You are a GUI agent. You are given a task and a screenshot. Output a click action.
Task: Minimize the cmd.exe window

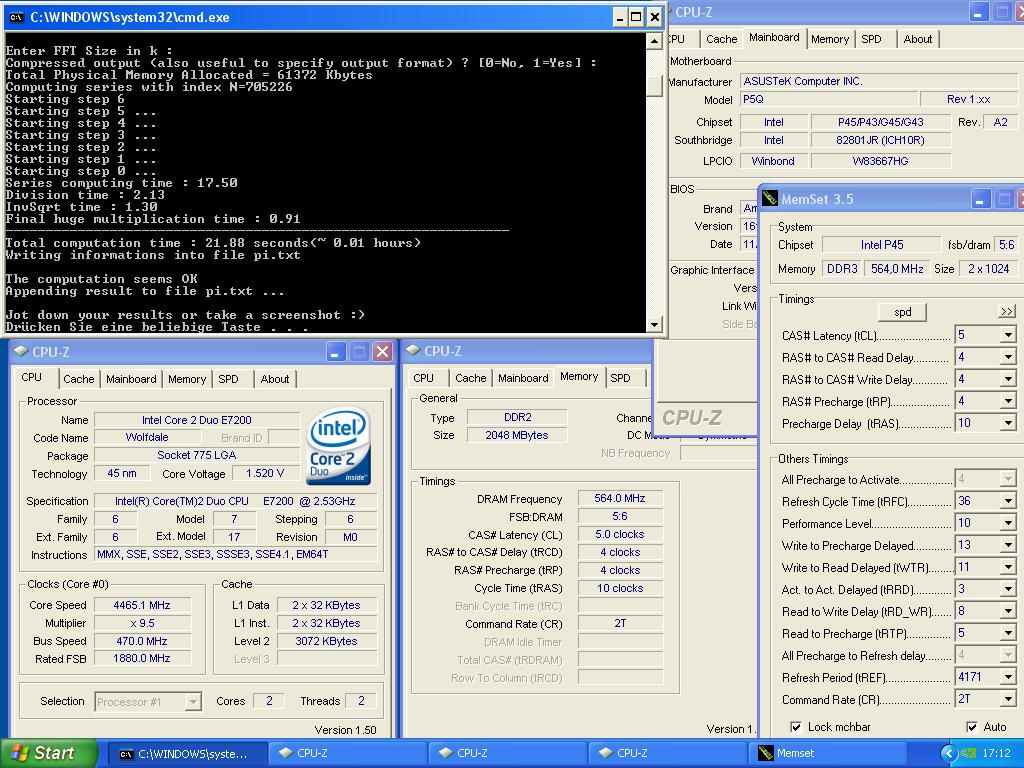click(620, 18)
